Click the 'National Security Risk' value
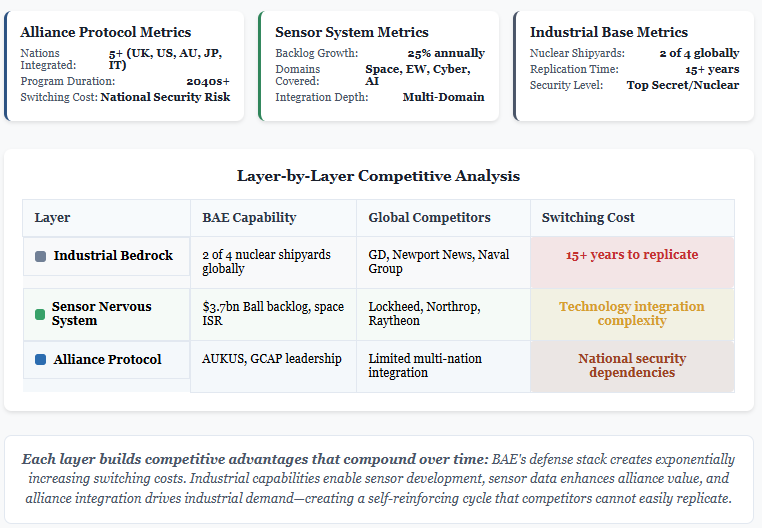762x528 pixels. 165,97
